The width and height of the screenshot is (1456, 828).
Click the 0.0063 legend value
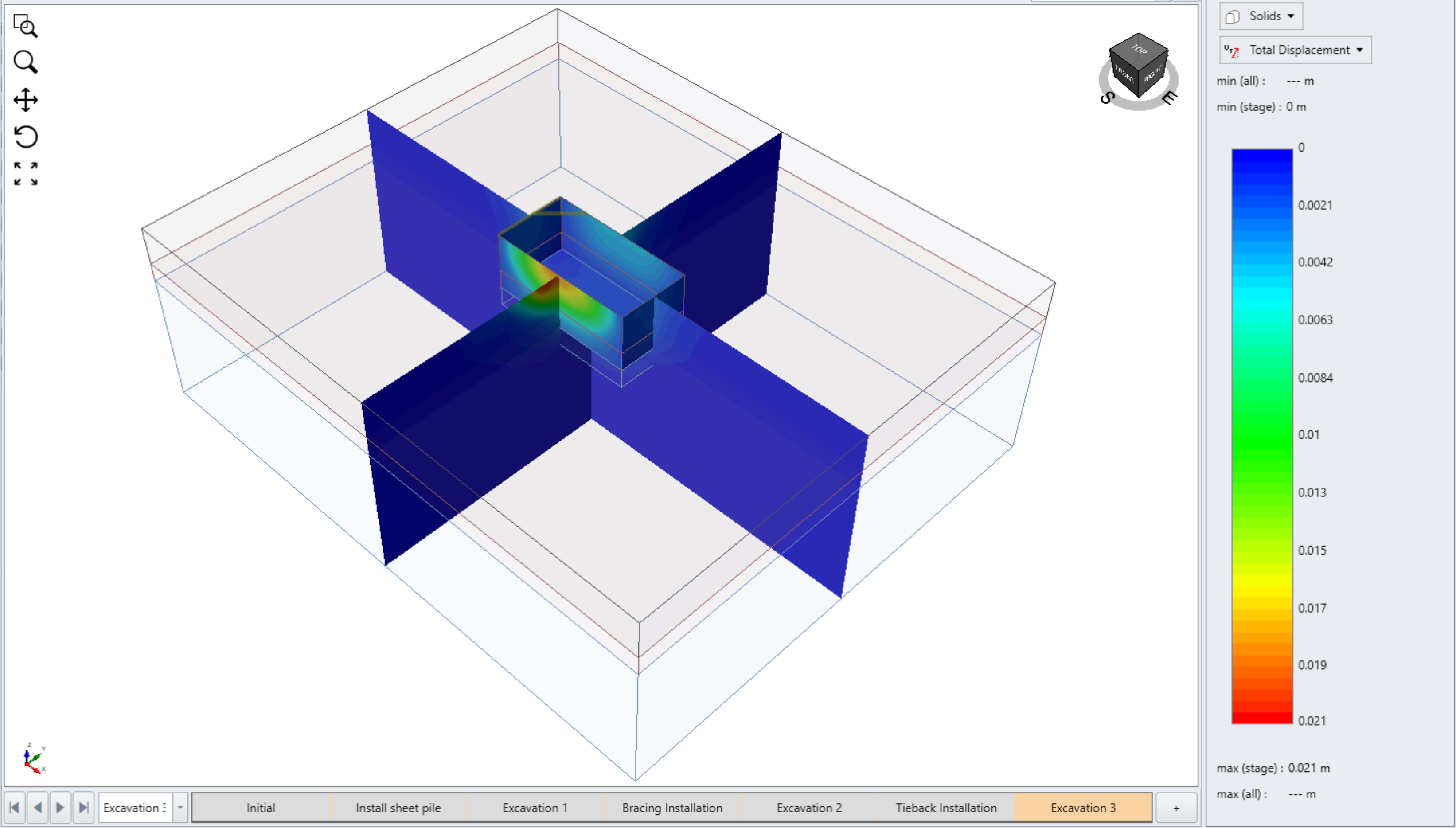[1315, 320]
